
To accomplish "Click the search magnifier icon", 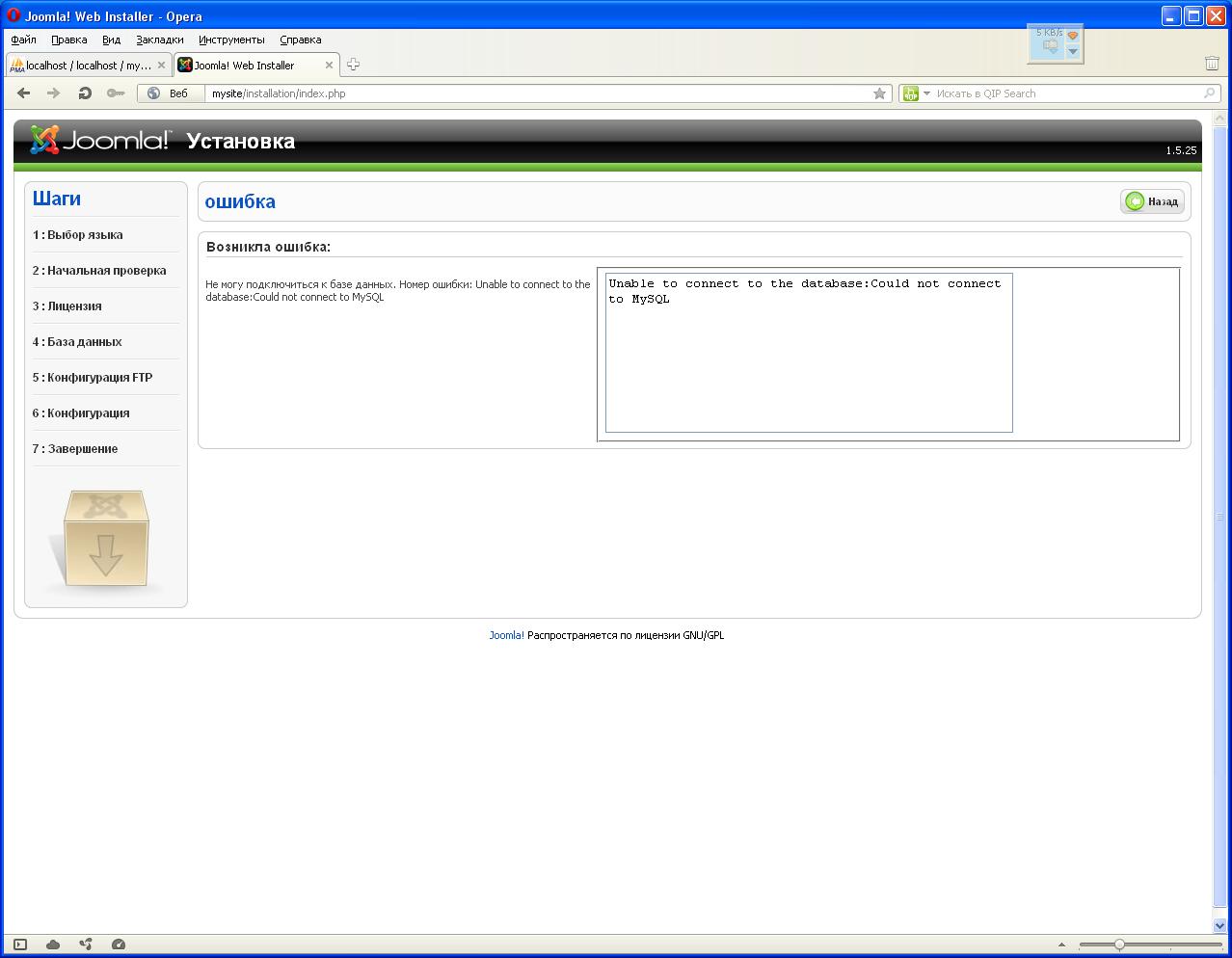I will (x=1210, y=93).
